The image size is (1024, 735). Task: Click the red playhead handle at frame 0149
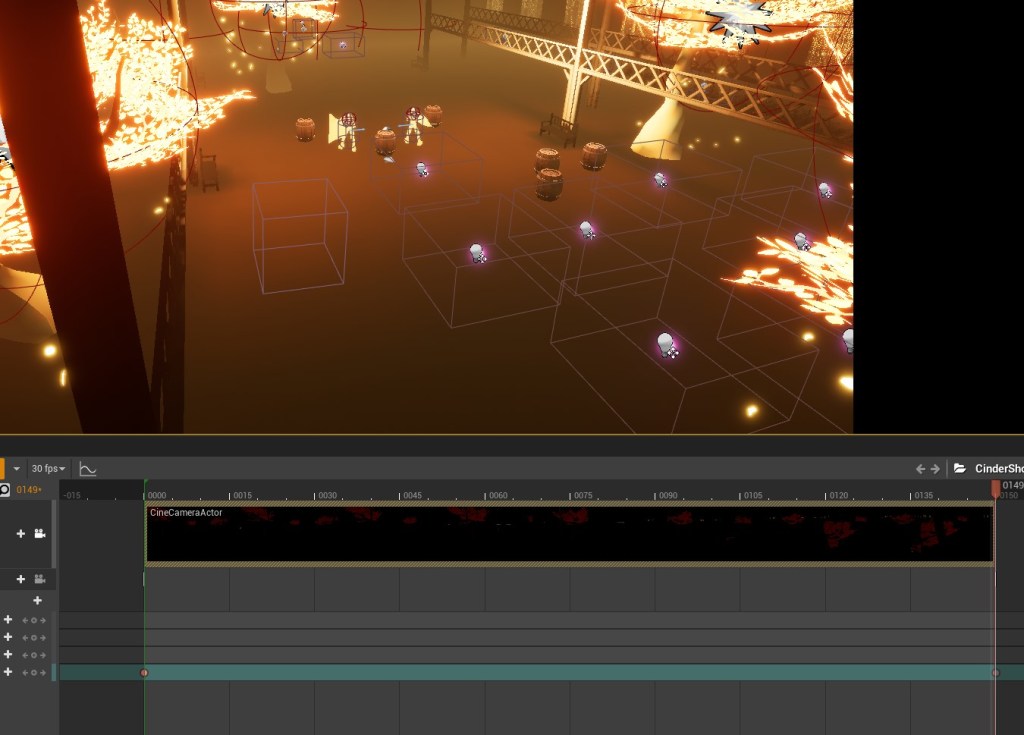click(995, 488)
